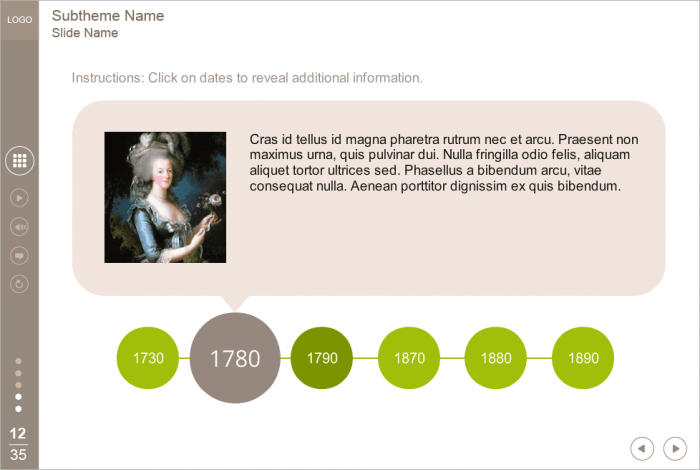Screen dimensions: 700x470
Task: Select the 1730 timeline date
Action: (x=148, y=357)
